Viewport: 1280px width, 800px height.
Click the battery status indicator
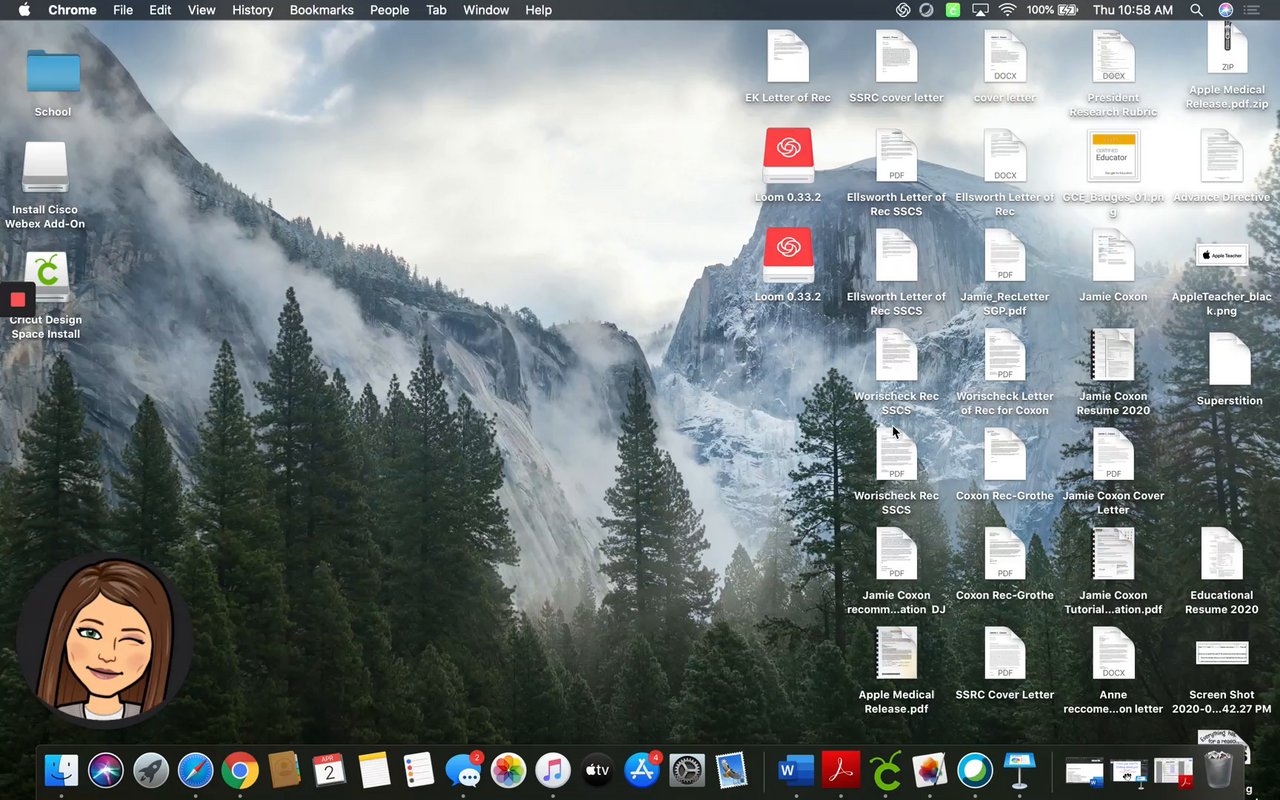(x=1050, y=10)
